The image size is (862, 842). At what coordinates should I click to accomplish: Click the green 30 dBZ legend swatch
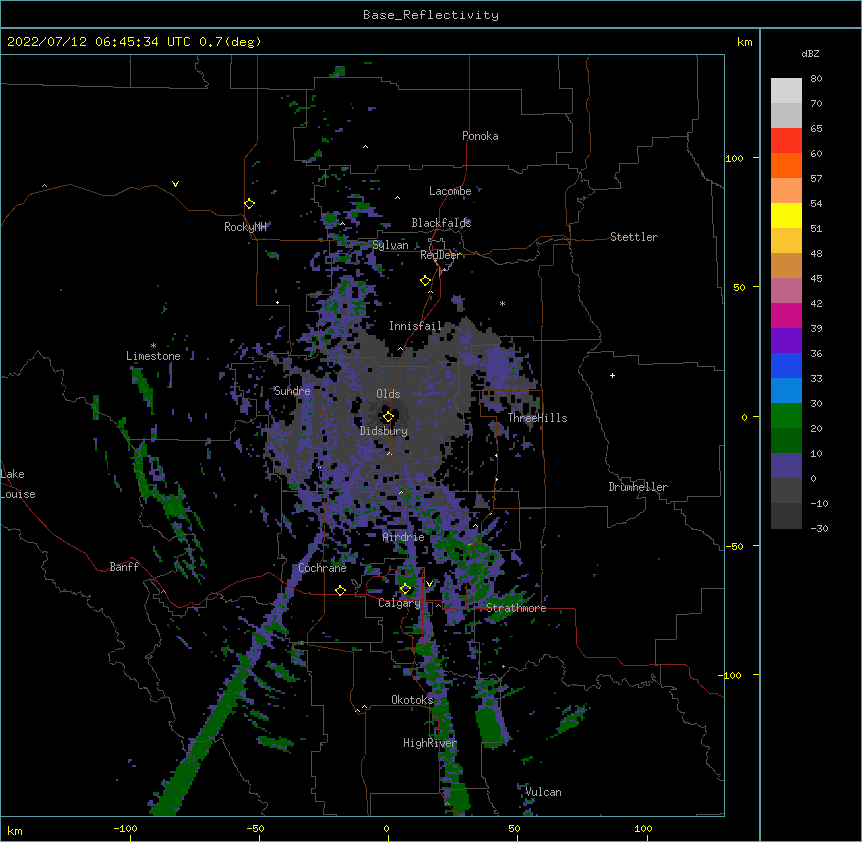click(786, 416)
